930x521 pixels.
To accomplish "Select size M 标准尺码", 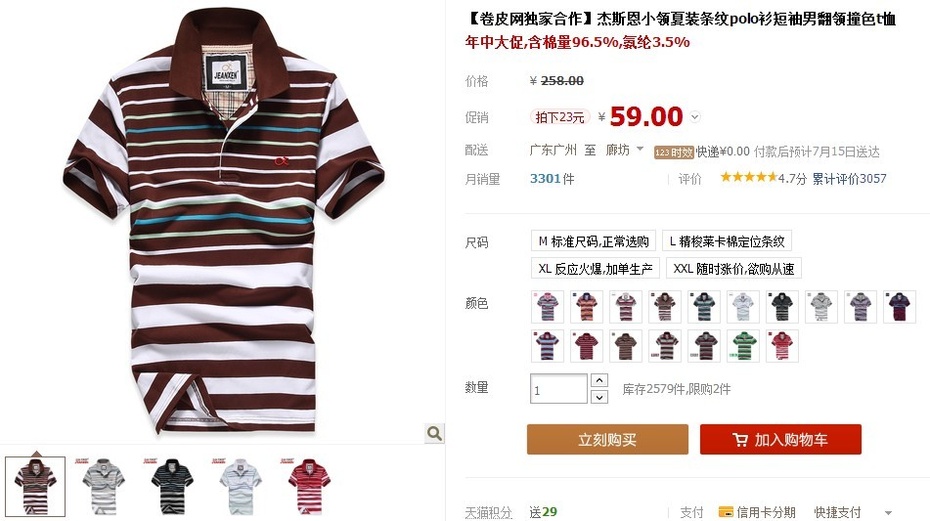I will (593, 242).
